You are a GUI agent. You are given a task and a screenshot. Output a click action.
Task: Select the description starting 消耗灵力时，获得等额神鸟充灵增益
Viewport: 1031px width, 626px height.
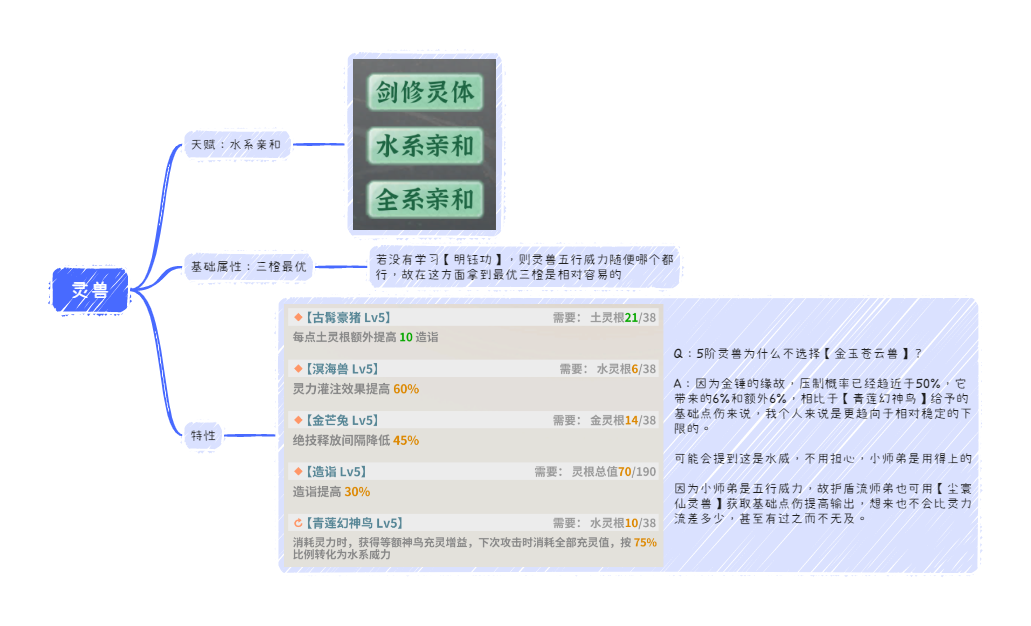click(475, 548)
